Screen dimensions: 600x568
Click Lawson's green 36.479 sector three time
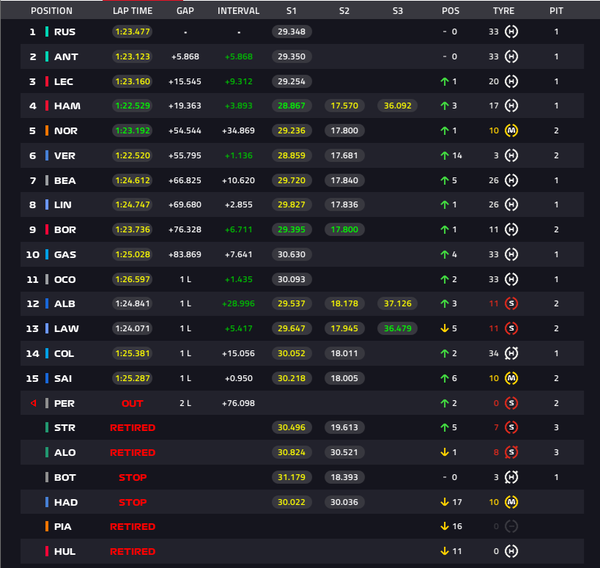(398, 328)
